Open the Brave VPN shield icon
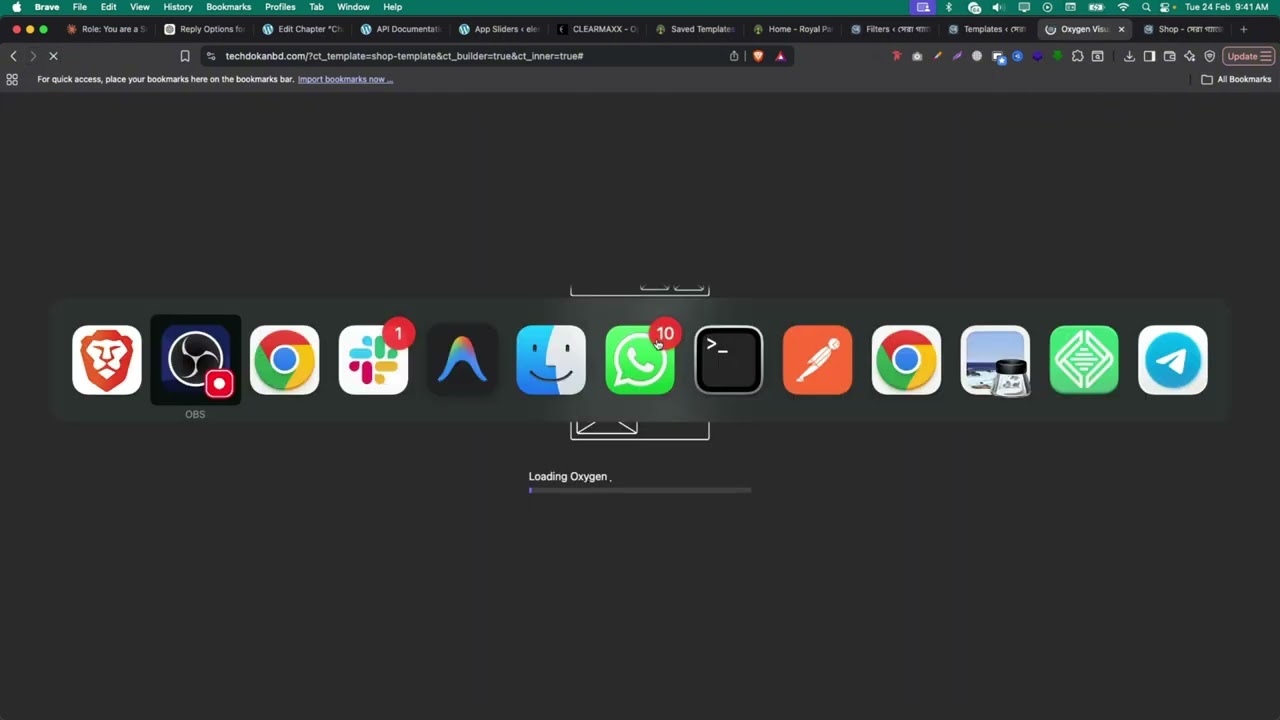Viewport: 1280px width, 720px height. (x=1209, y=56)
